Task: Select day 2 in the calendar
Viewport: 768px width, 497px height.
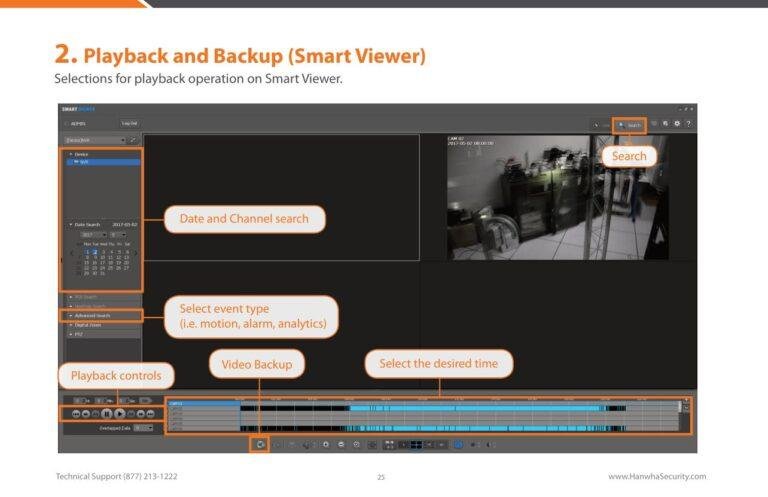Action: coord(95,252)
